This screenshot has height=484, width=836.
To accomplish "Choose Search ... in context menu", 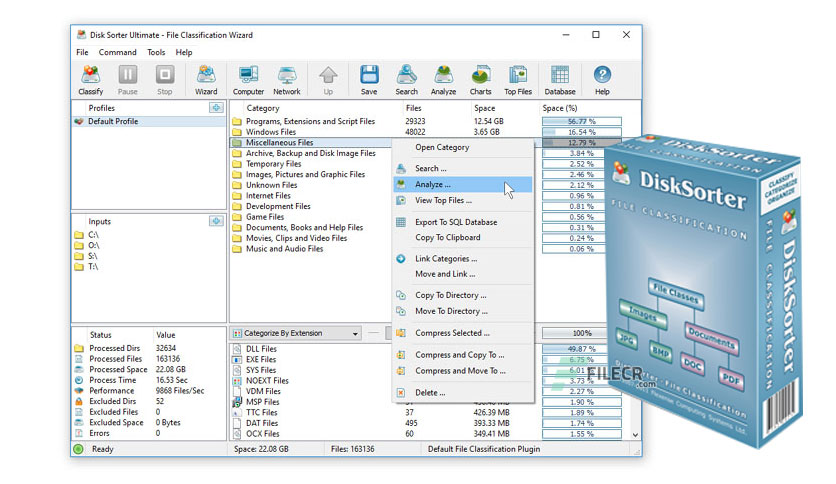I will tap(463, 168).
